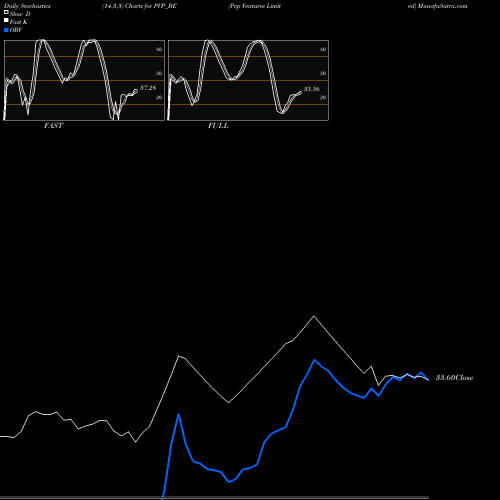Click the Fast K legend swatch
The image size is (500, 500).
[6, 21]
